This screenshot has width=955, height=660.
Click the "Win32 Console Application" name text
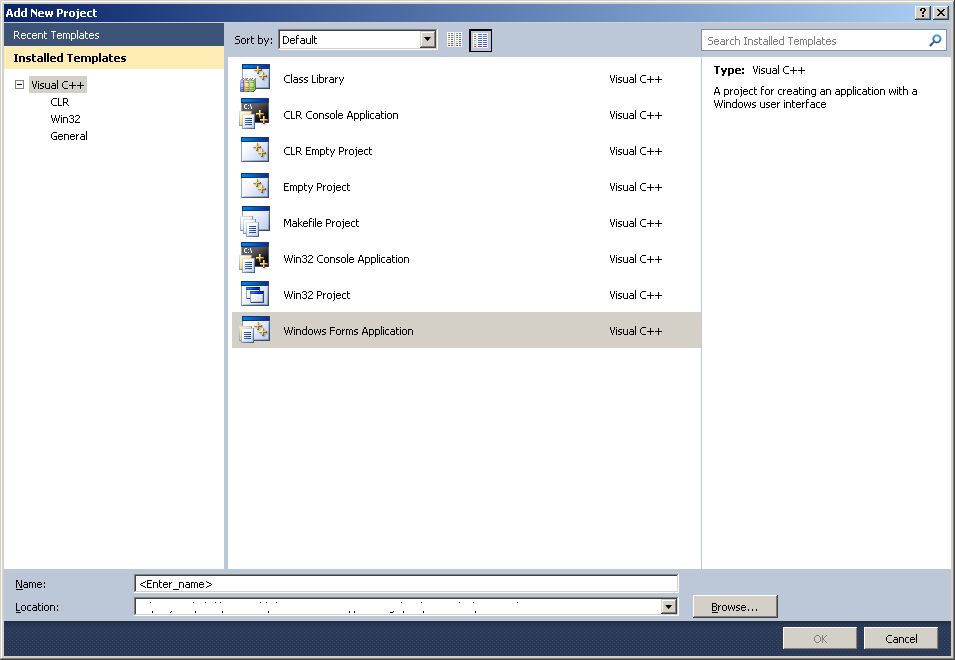tap(346, 258)
